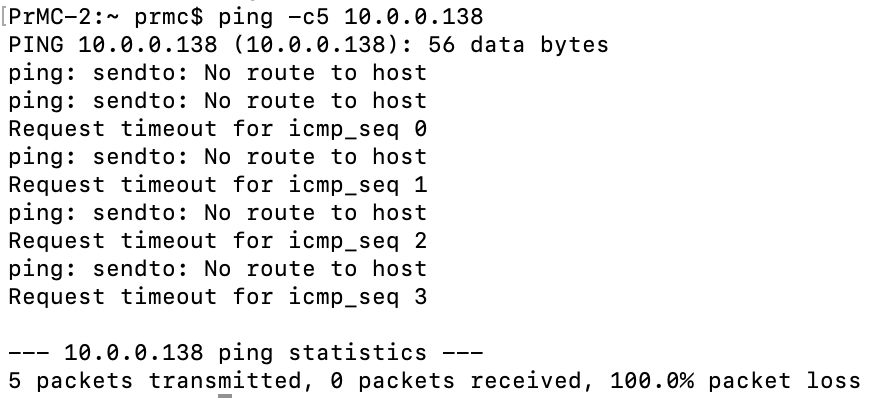Click the word 'statistics' in the summary header
The width and height of the screenshot is (878, 398).
pos(357,353)
